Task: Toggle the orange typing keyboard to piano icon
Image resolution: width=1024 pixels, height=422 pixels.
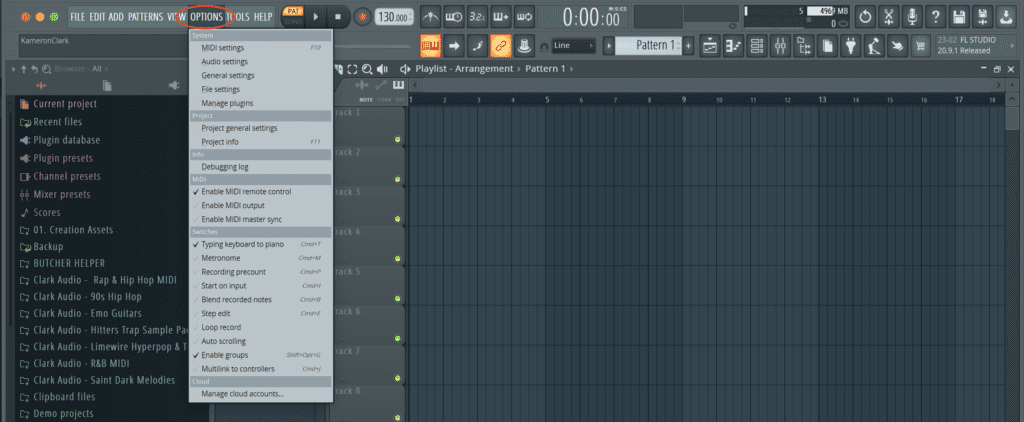Action: [x=430, y=45]
